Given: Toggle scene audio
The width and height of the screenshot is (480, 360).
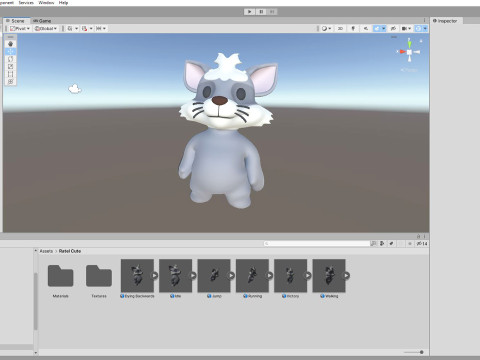Looking at the screenshot, I should [x=366, y=29].
